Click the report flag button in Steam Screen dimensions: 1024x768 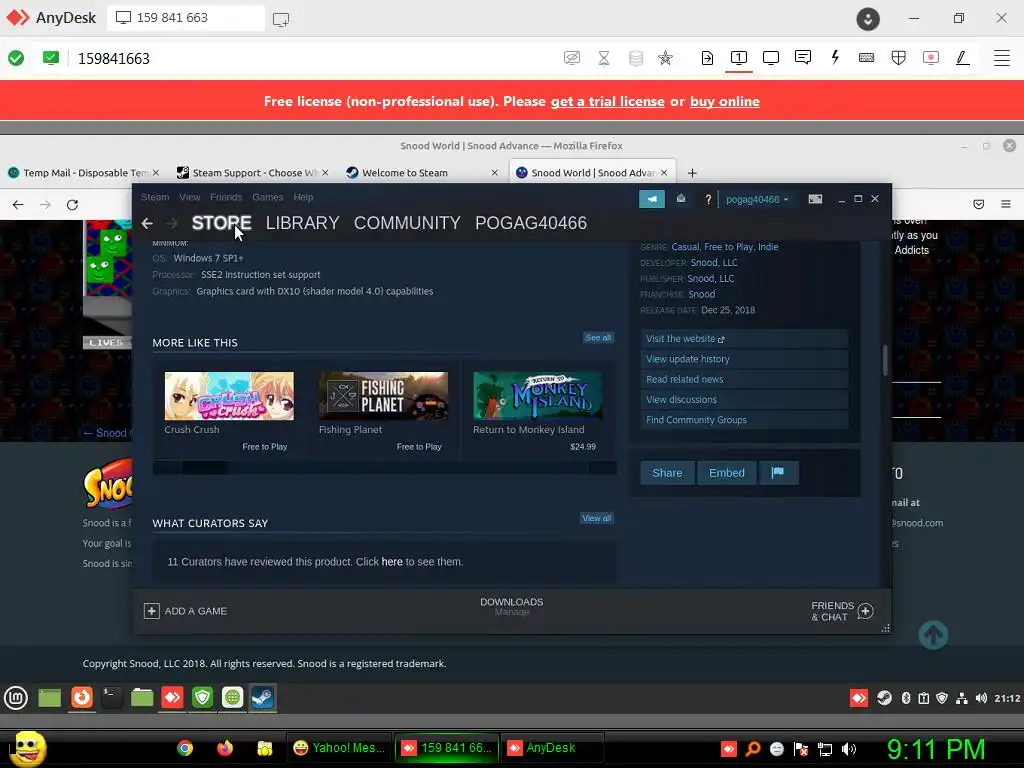click(778, 473)
